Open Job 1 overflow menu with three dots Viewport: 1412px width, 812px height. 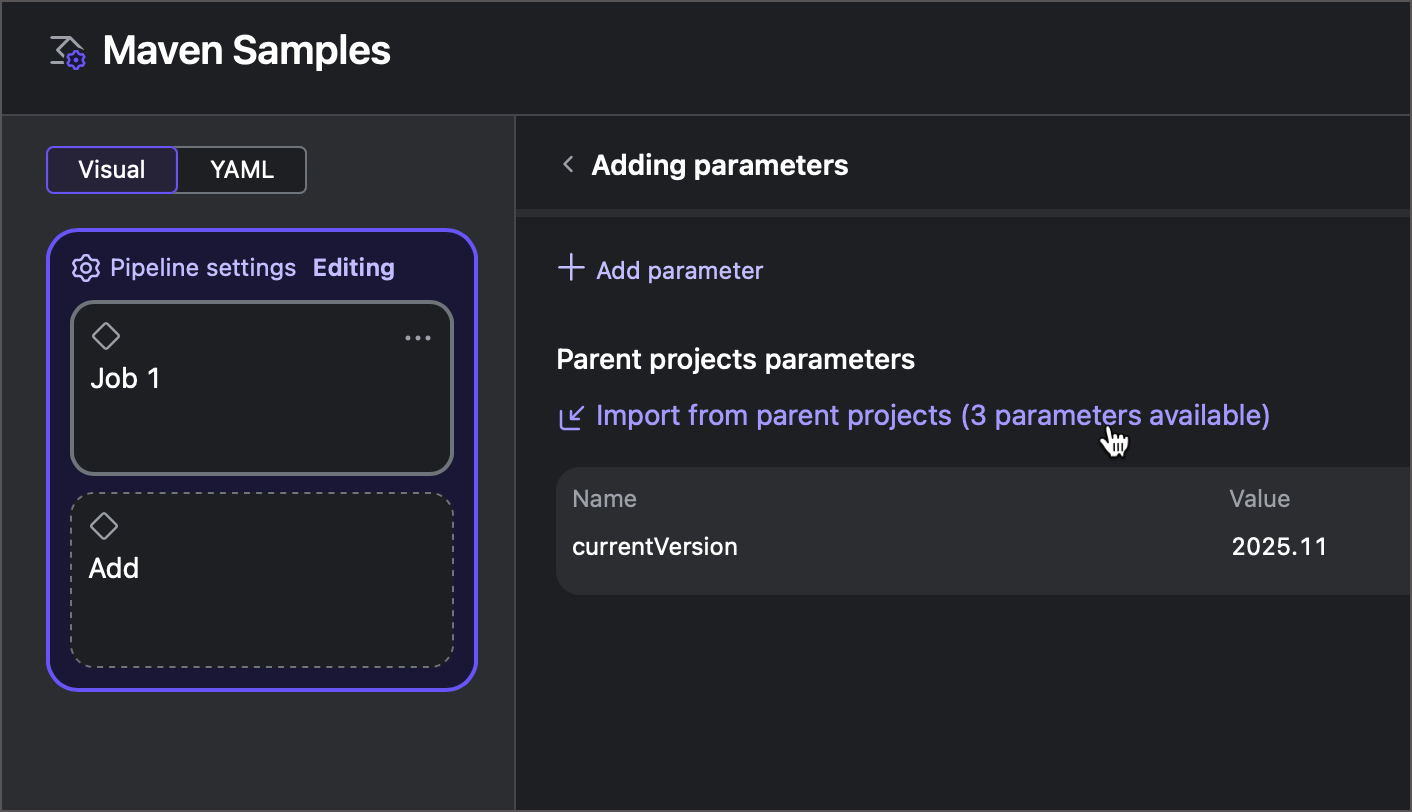[x=418, y=337]
